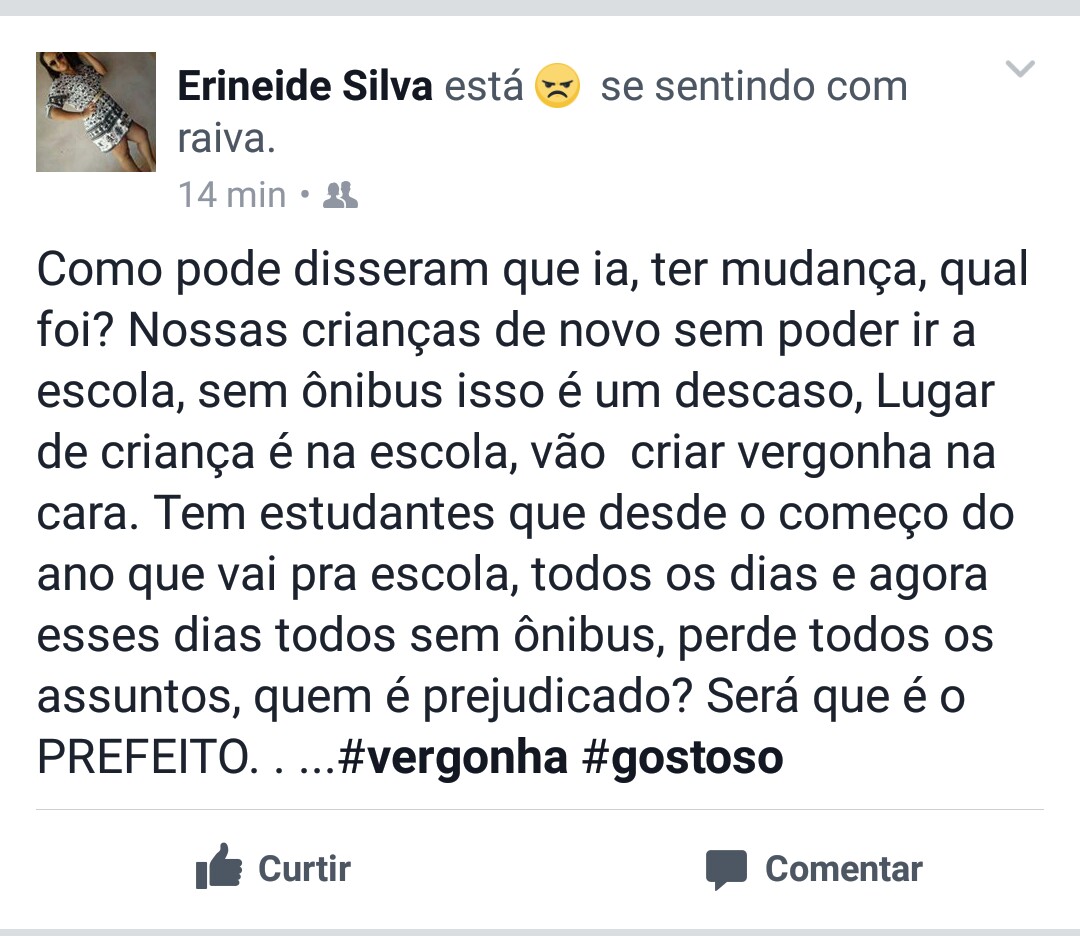Click the post's first line starting 'Como pode'
1080x936 pixels.
[x=532, y=271]
